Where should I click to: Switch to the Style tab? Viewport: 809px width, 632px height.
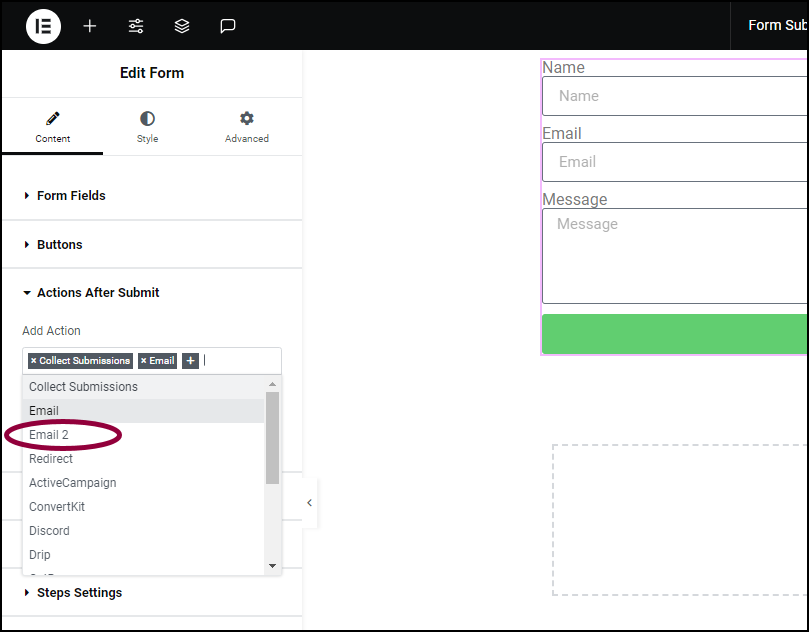point(148,127)
